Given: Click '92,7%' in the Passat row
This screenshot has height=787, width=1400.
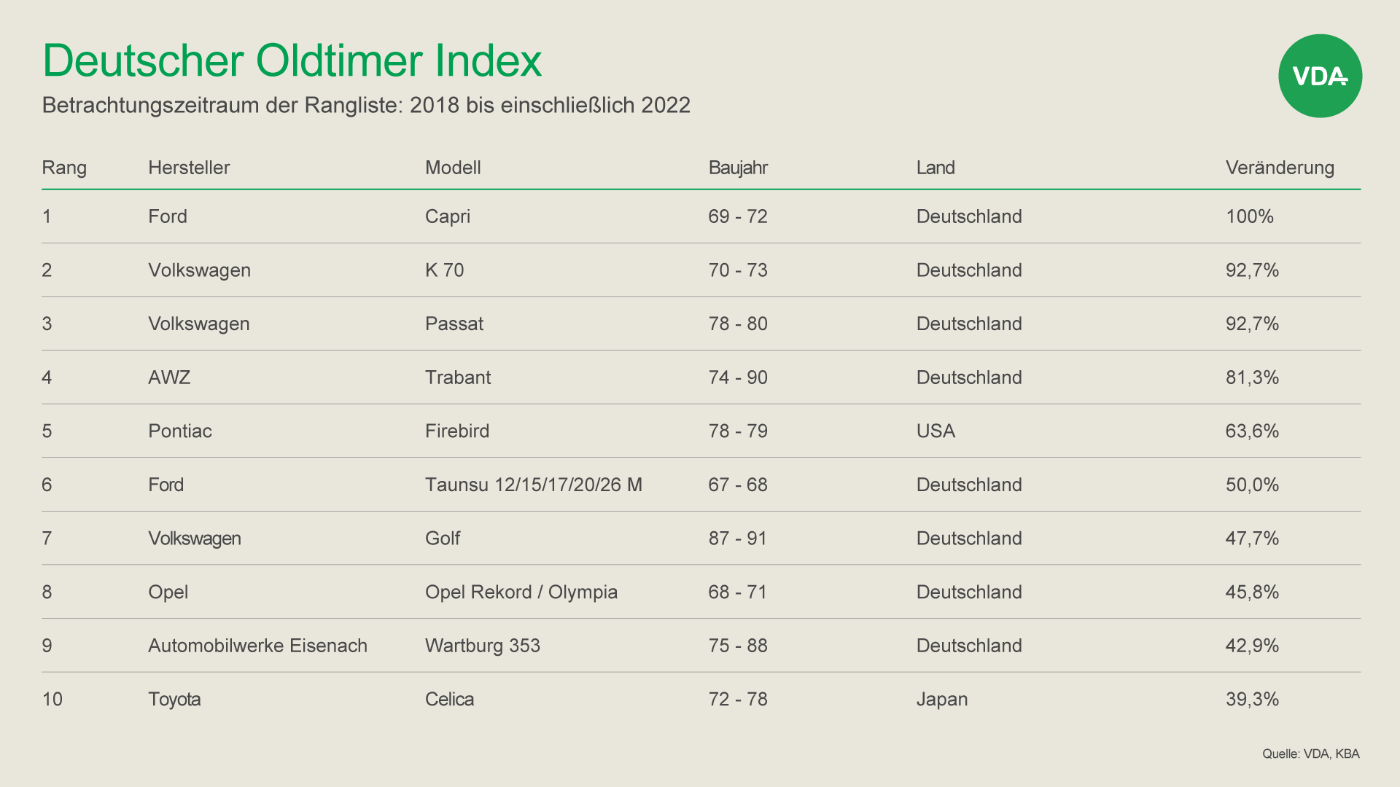Looking at the screenshot, I should [1252, 324].
